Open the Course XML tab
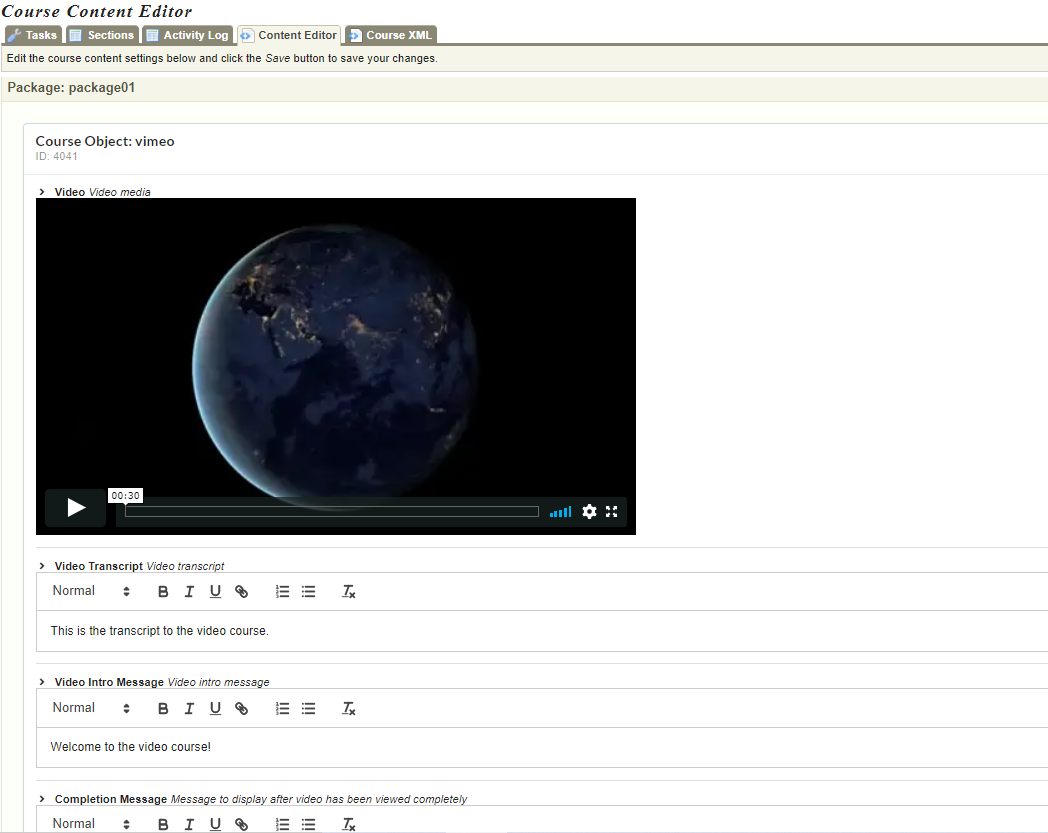 [391, 35]
